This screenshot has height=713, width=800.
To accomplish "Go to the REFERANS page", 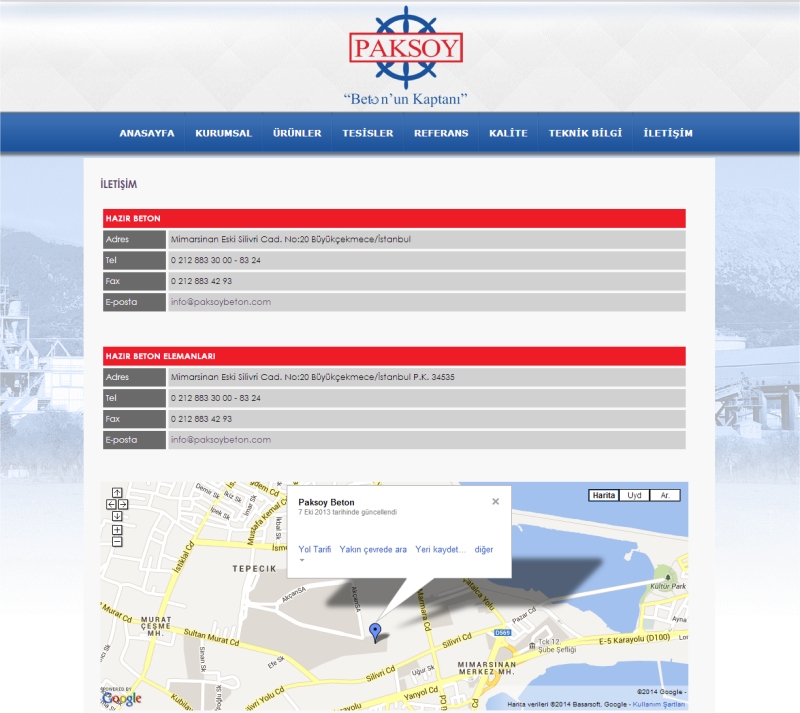I will click(441, 133).
